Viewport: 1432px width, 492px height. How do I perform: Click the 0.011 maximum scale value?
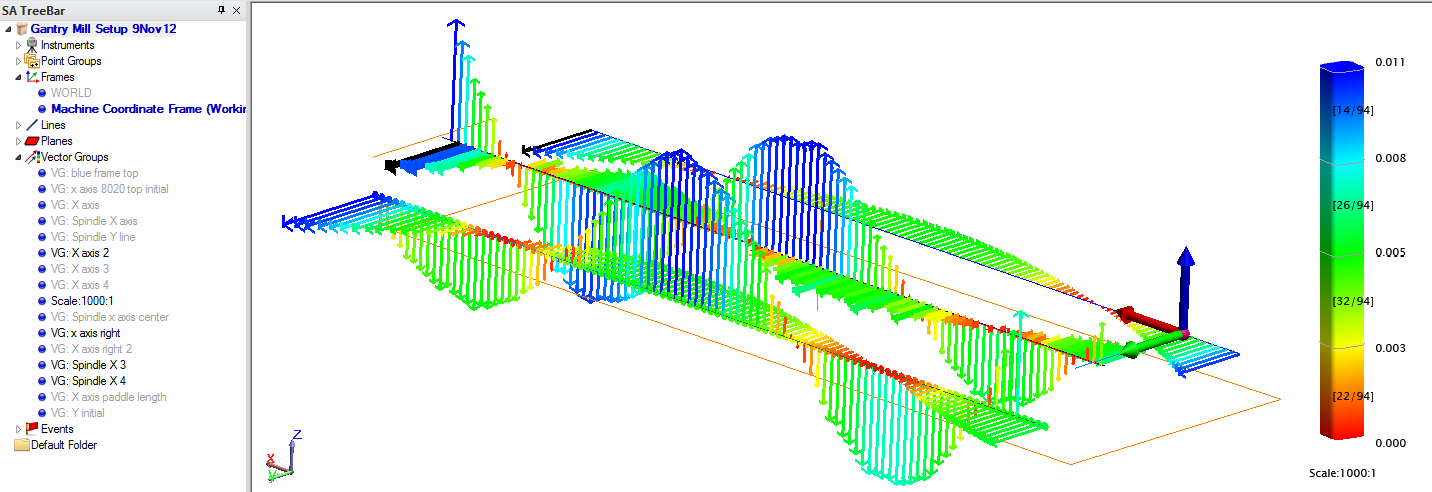coord(1391,62)
